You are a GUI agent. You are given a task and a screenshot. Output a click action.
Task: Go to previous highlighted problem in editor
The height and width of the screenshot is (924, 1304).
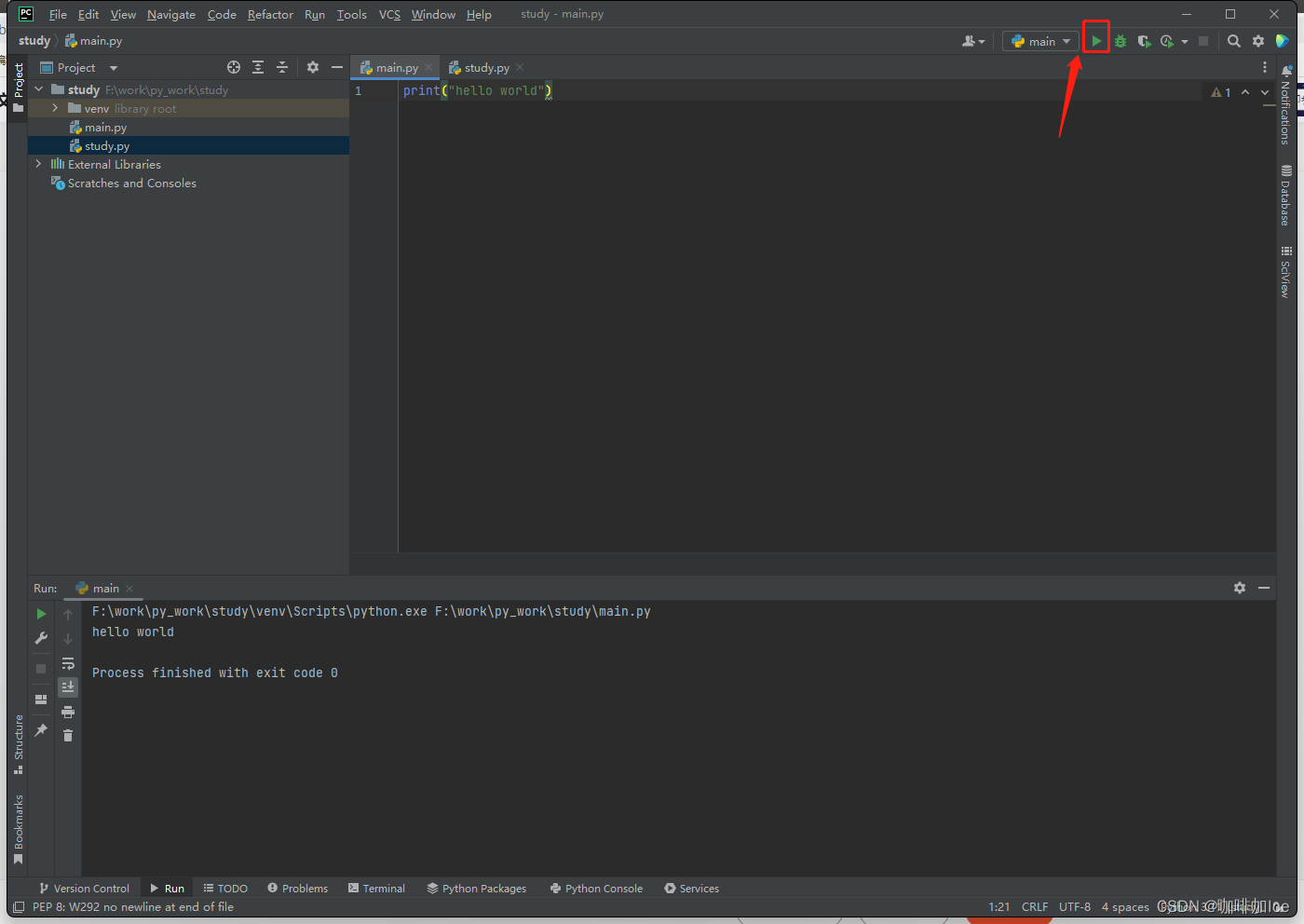tap(1245, 92)
